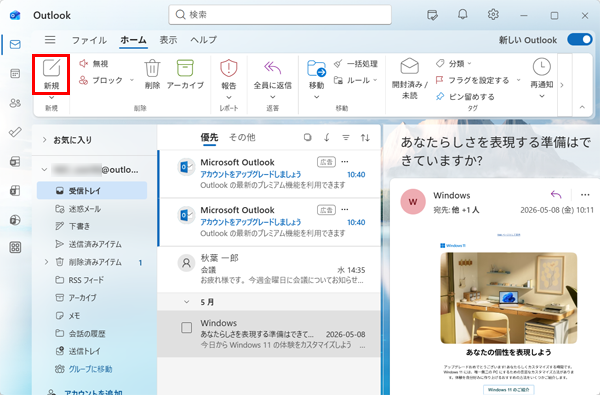Open dropdown arrow below 新規
The image size is (600, 395).
point(51,98)
